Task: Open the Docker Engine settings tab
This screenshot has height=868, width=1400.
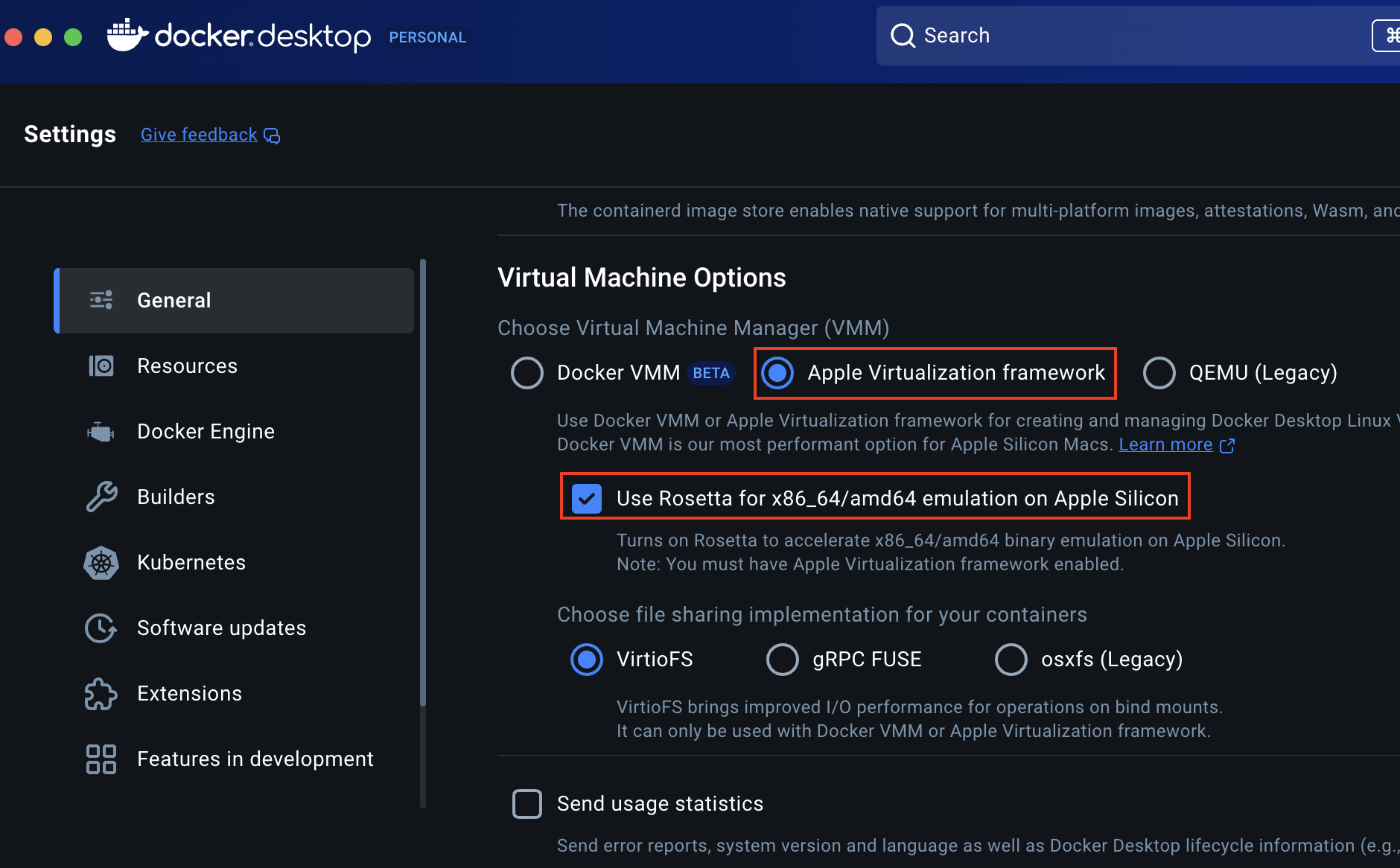Action: click(x=234, y=432)
